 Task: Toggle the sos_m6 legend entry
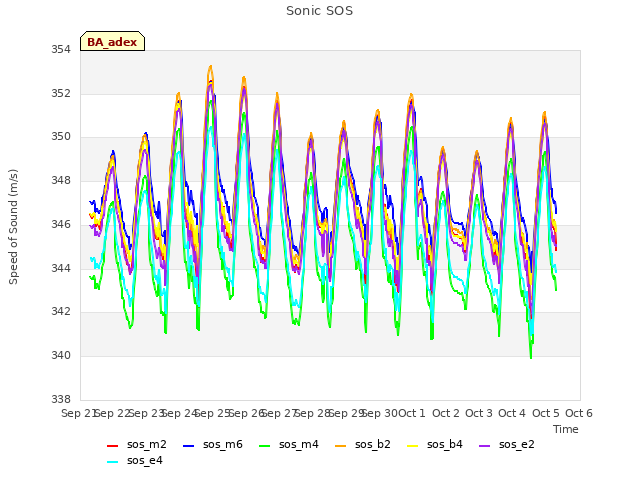pos(213,444)
